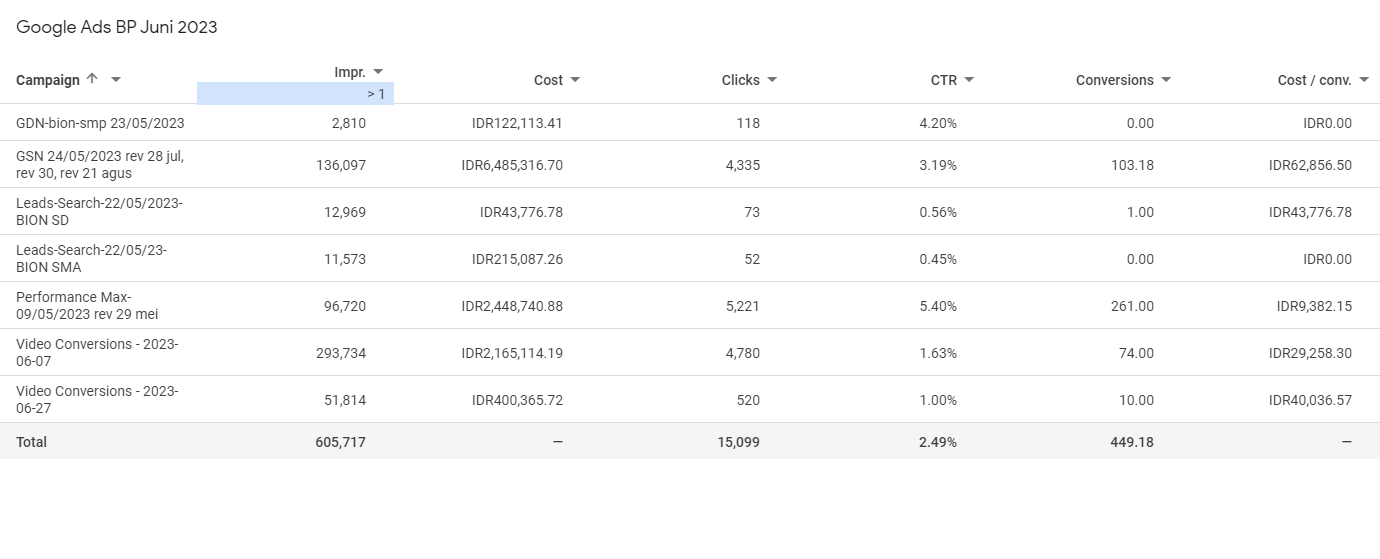
Task: Sort by the Campaign column header
Action: [48, 80]
